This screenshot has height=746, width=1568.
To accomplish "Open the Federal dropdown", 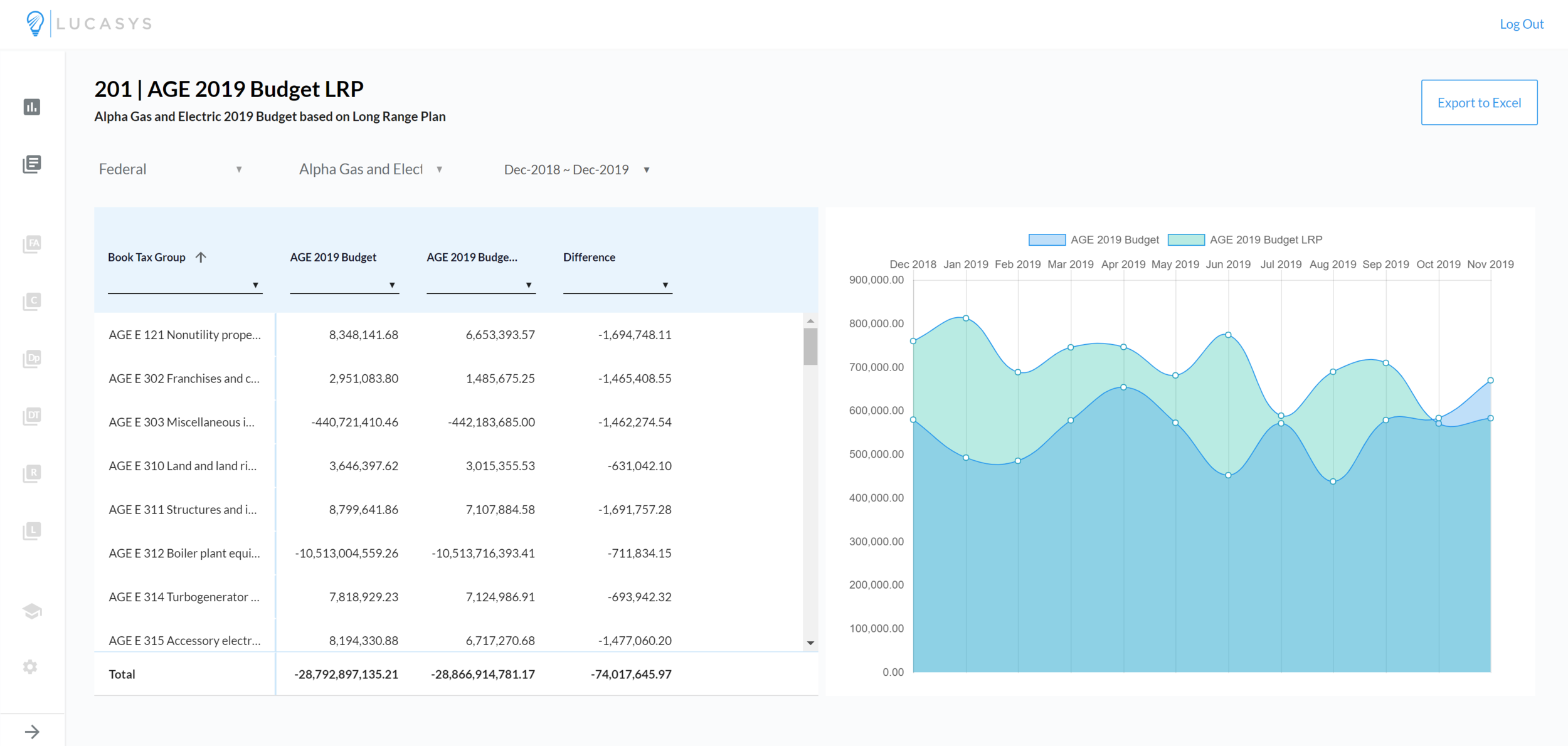I will point(171,169).
